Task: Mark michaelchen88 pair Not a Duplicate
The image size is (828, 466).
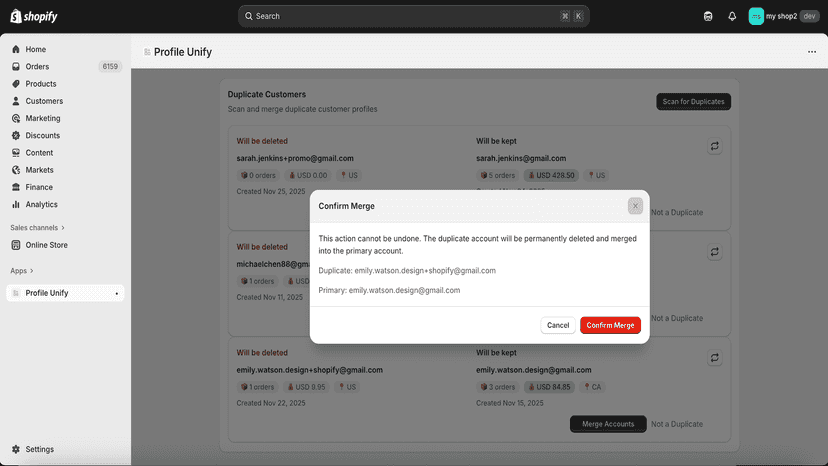Action: pyautogui.click(x=677, y=318)
